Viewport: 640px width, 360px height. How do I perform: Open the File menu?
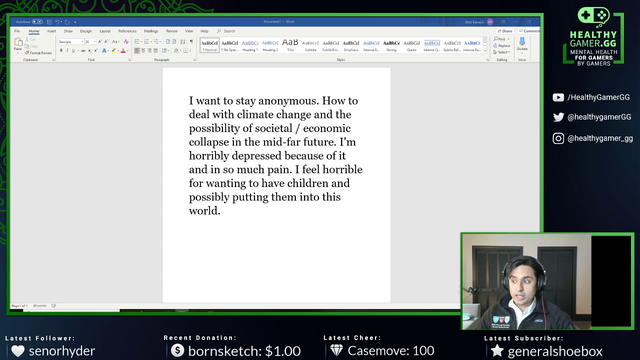[17, 31]
